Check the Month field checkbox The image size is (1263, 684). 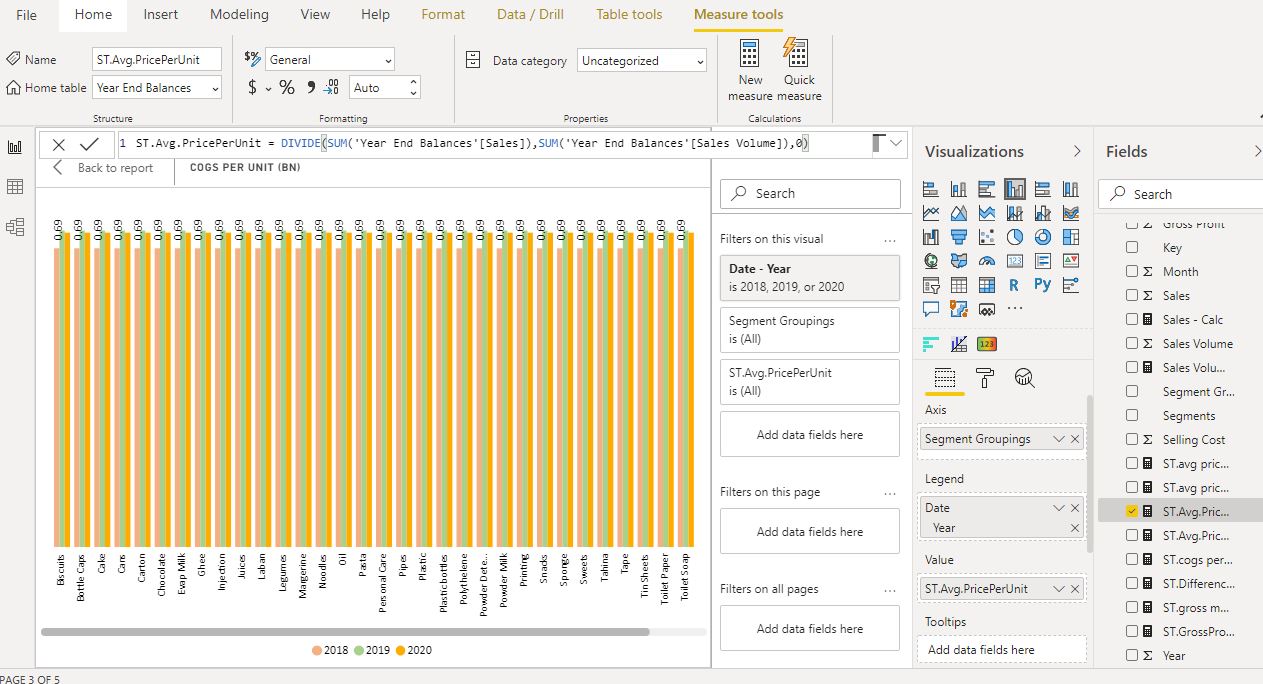[x=1132, y=271]
